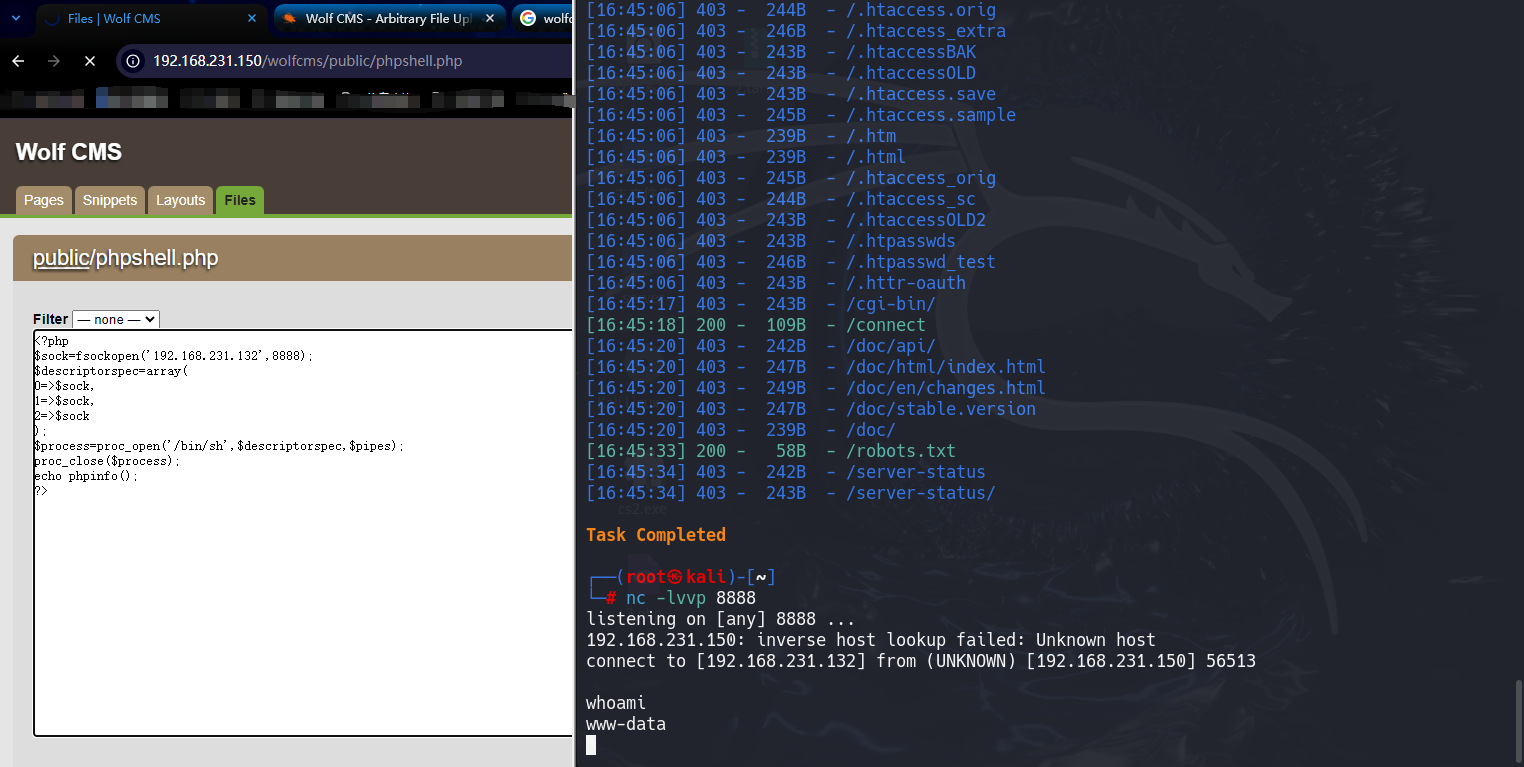Click the terminal cursor block
The image size is (1524, 767).
coord(591,745)
